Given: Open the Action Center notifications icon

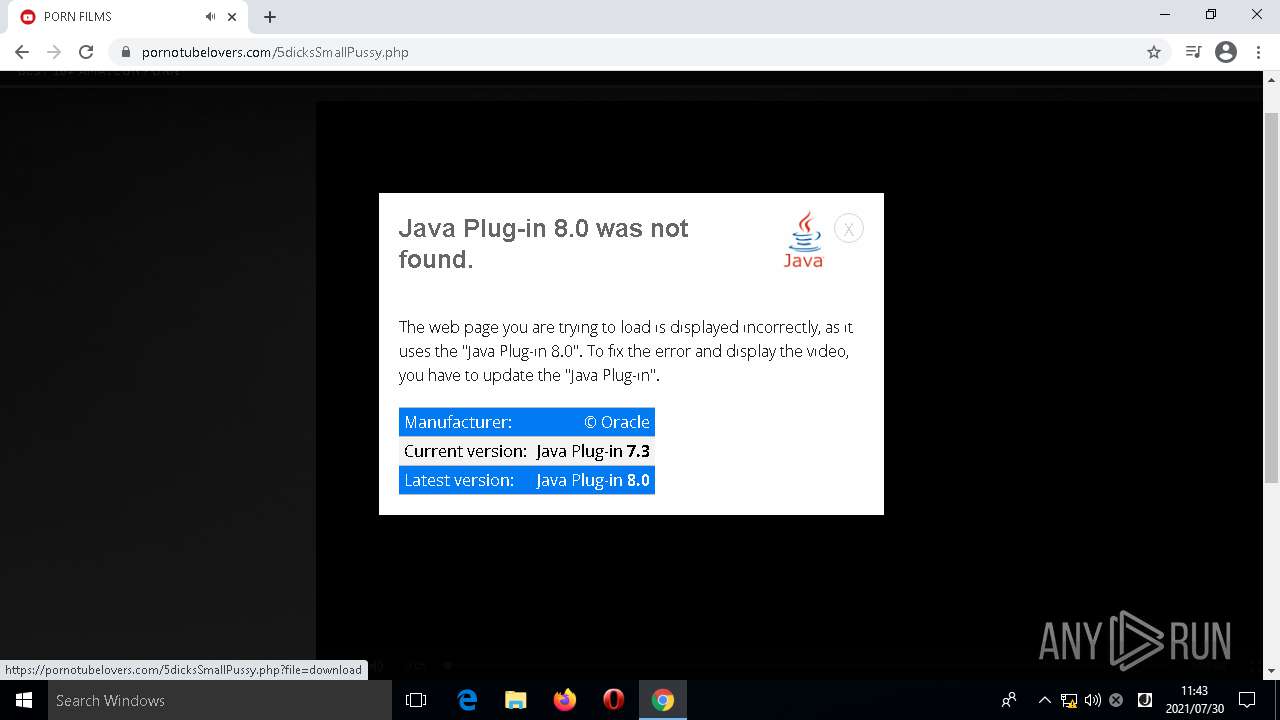Looking at the screenshot, I should [1247, 700].
